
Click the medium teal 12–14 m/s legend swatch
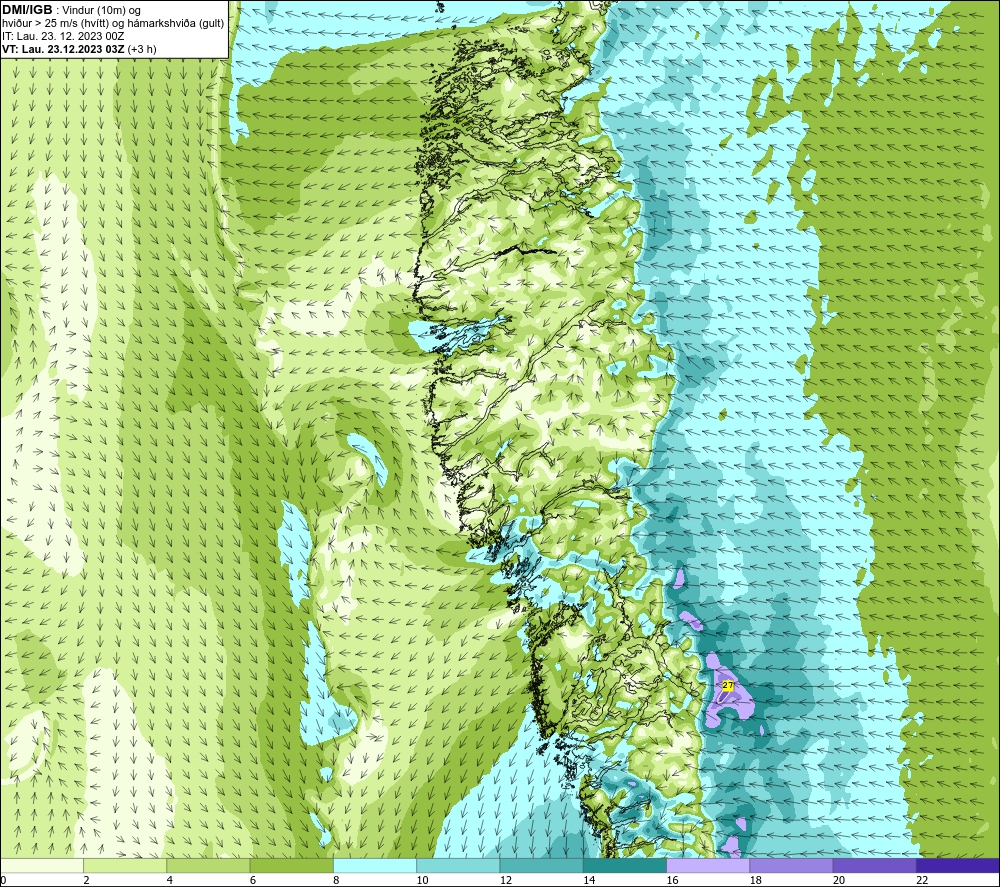[x=541, y=865]
